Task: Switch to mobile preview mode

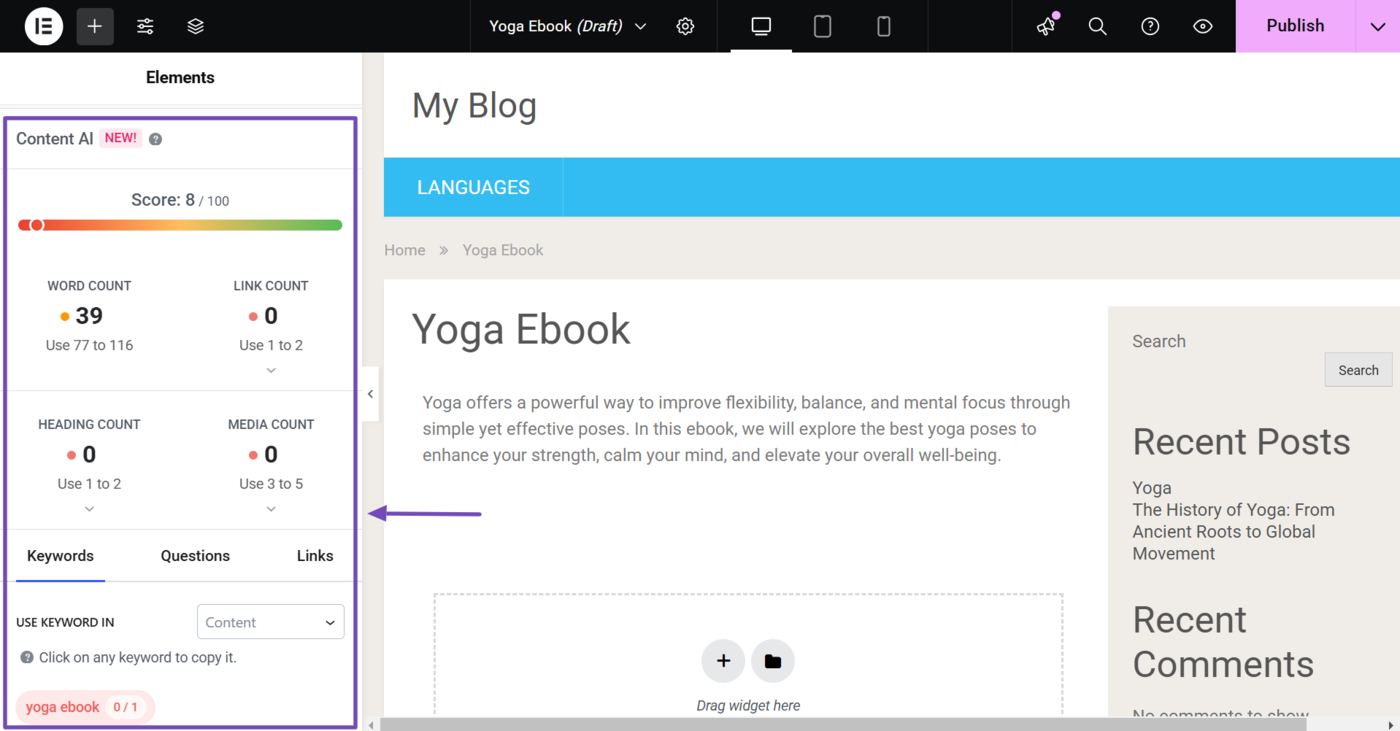Action: (883, 26)
